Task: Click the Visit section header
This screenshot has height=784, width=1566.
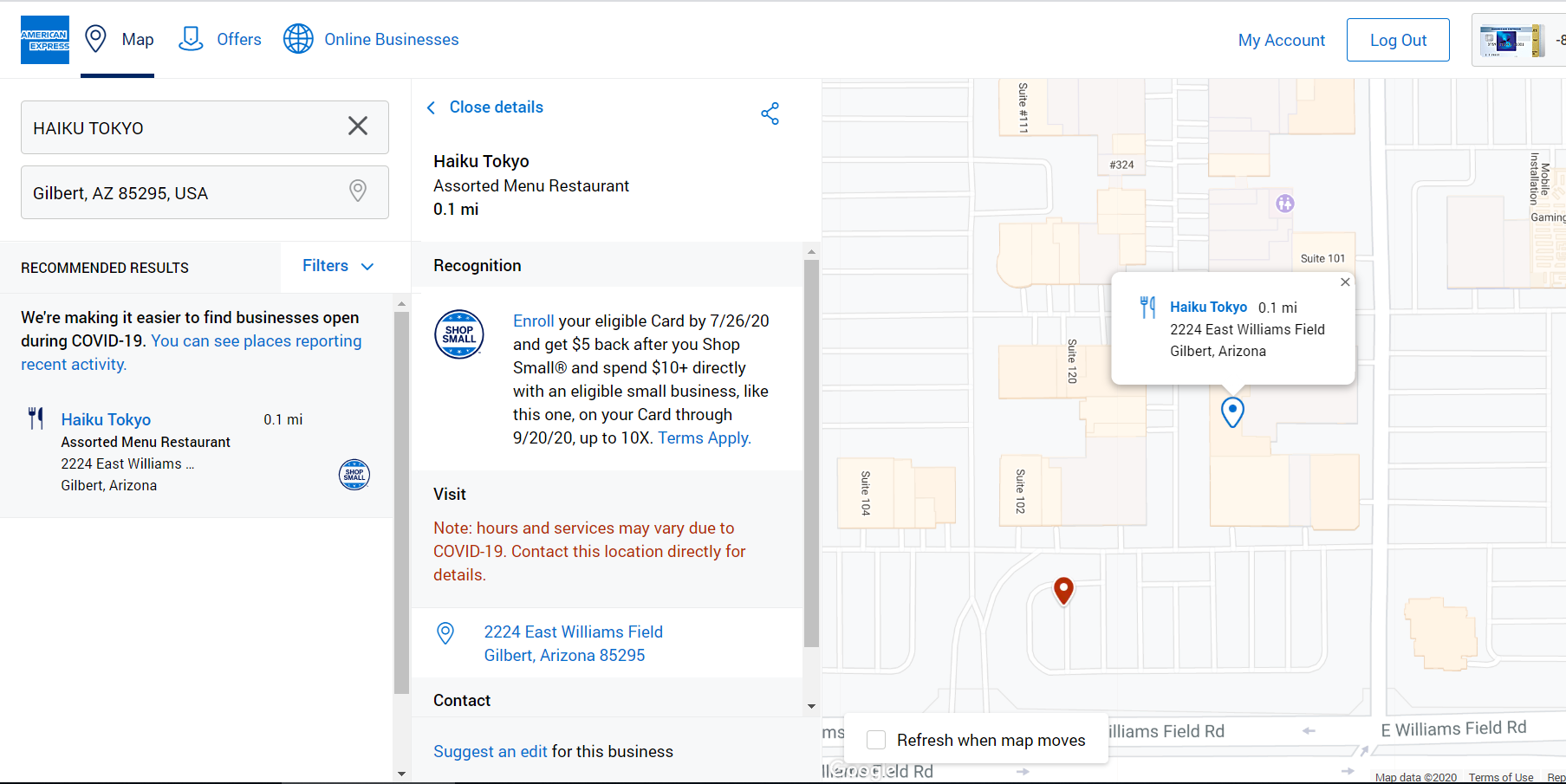Action: 450,494
